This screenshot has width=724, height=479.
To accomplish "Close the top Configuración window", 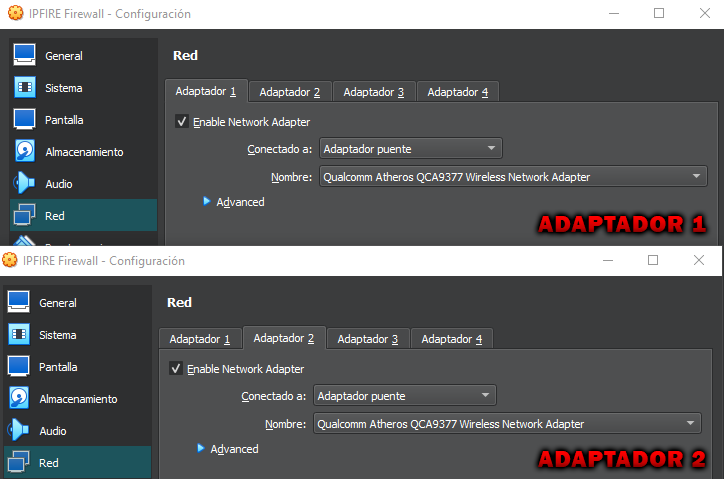I will (x=705, y=13).
